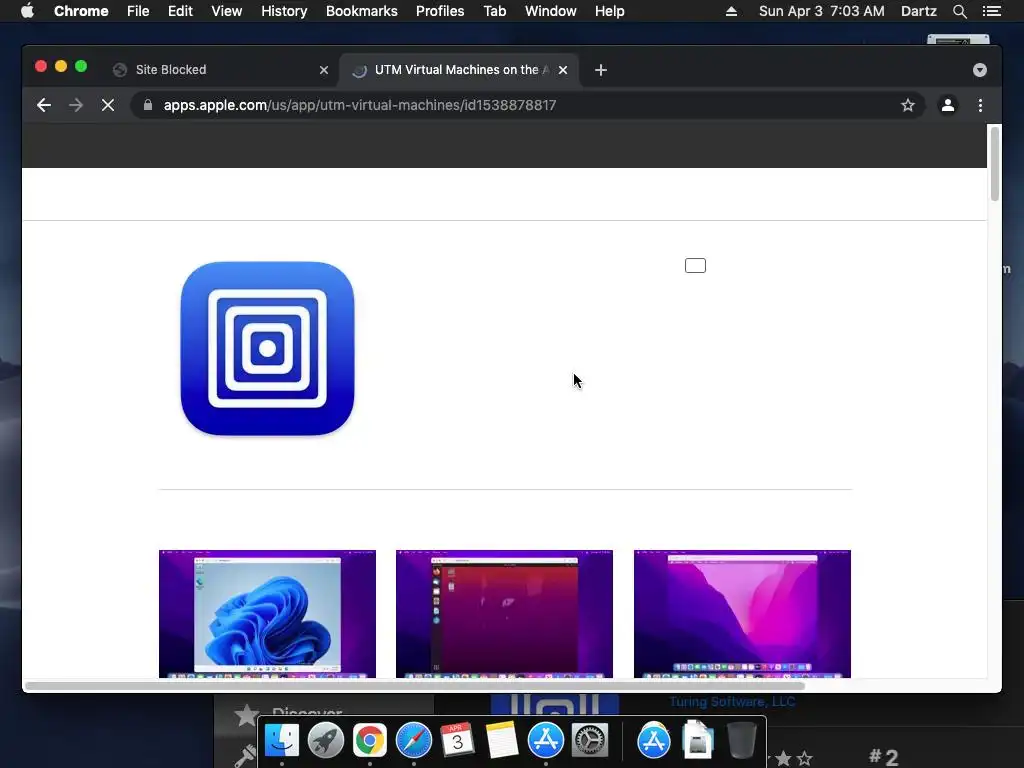
Task: Click the Chrome back arrow button
Action: (x=44, y=105)
